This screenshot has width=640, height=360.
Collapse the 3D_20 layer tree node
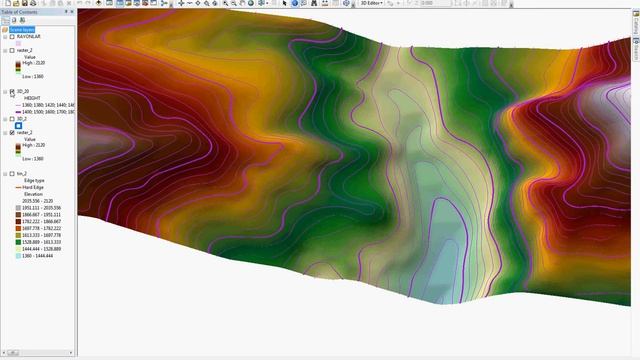pos(5,91)
